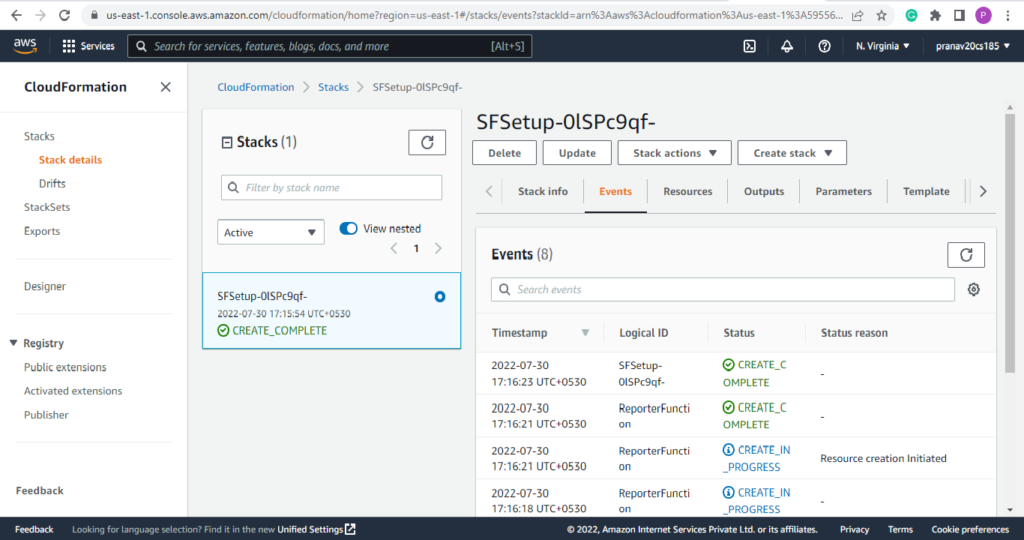Open CloudFormation breadcrumb link
The width and height of the screenshot is (1024, 540).
coord(256,87)
